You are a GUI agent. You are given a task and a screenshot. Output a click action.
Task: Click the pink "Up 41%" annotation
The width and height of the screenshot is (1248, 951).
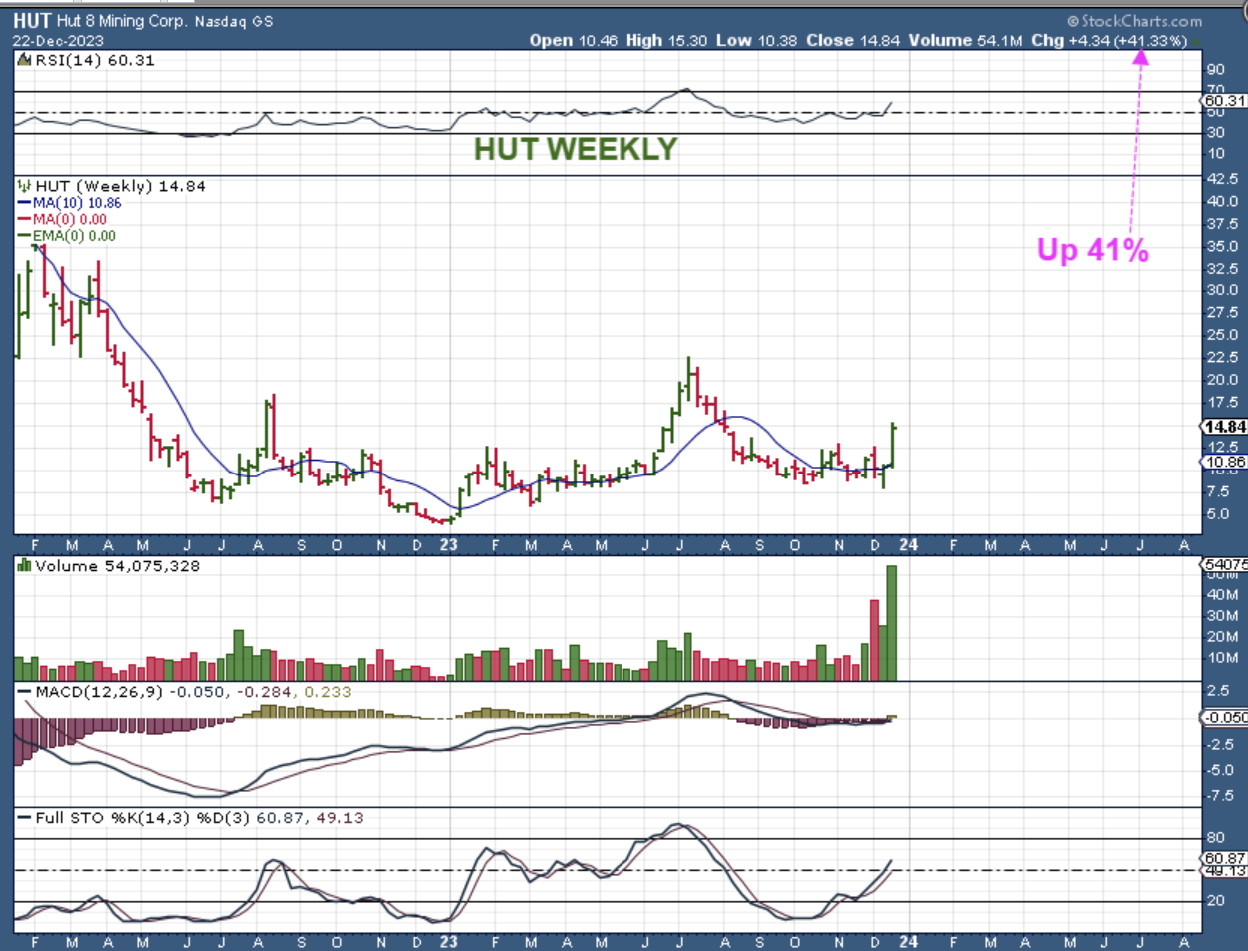click(1092, 250)
